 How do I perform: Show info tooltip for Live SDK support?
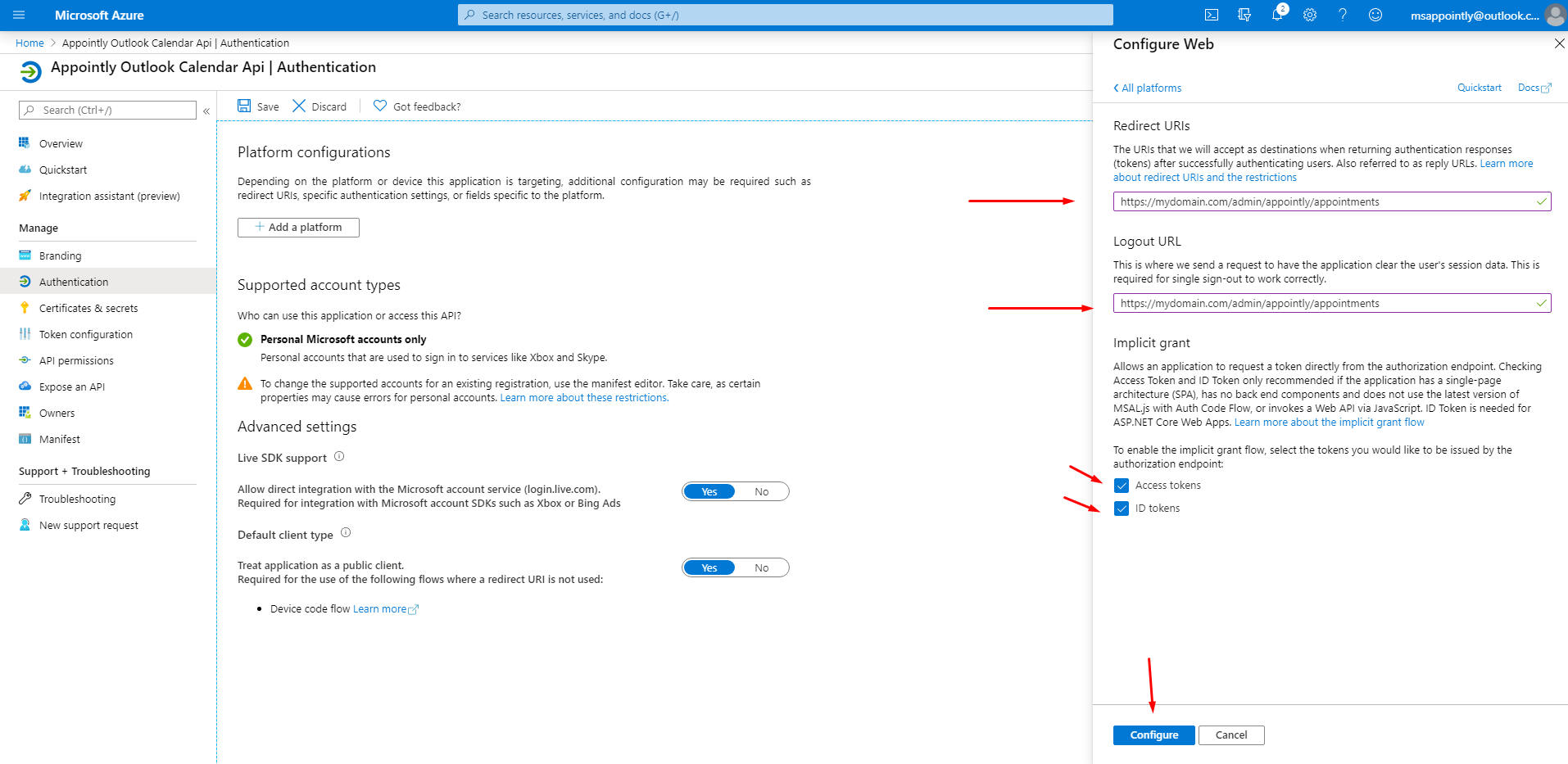339,457
